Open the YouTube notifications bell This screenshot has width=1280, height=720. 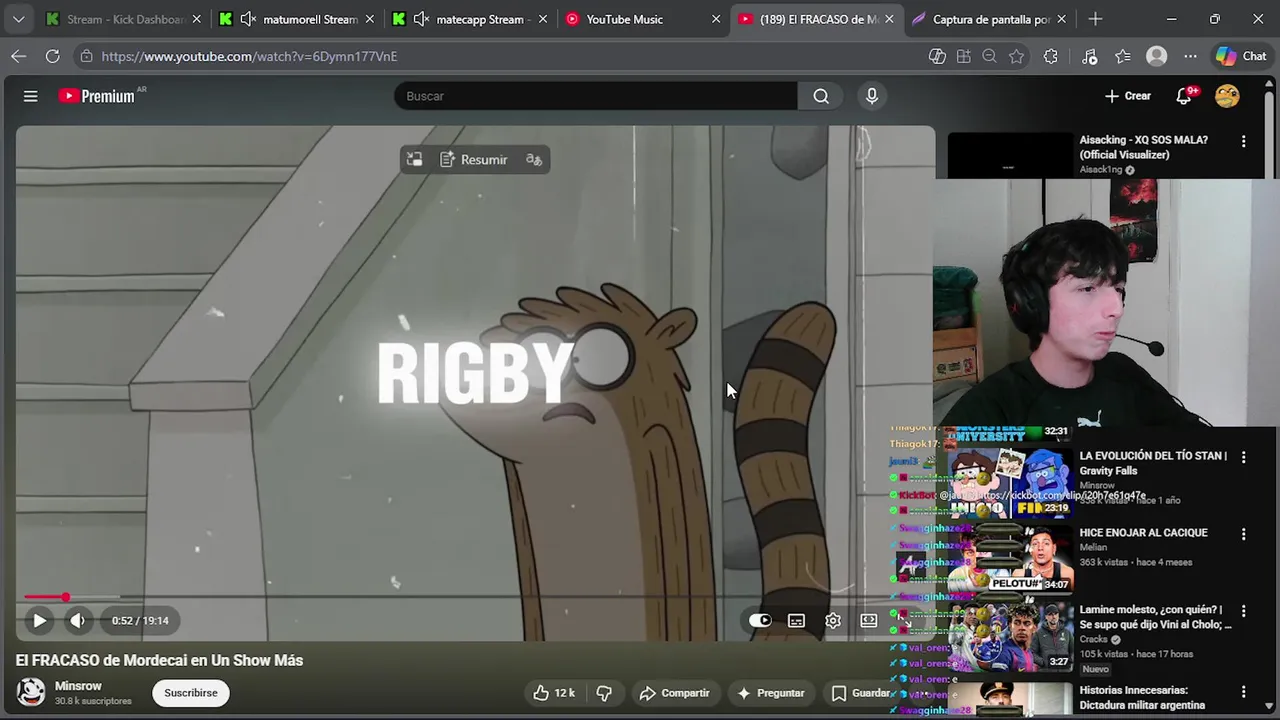tap(1185, 96)
